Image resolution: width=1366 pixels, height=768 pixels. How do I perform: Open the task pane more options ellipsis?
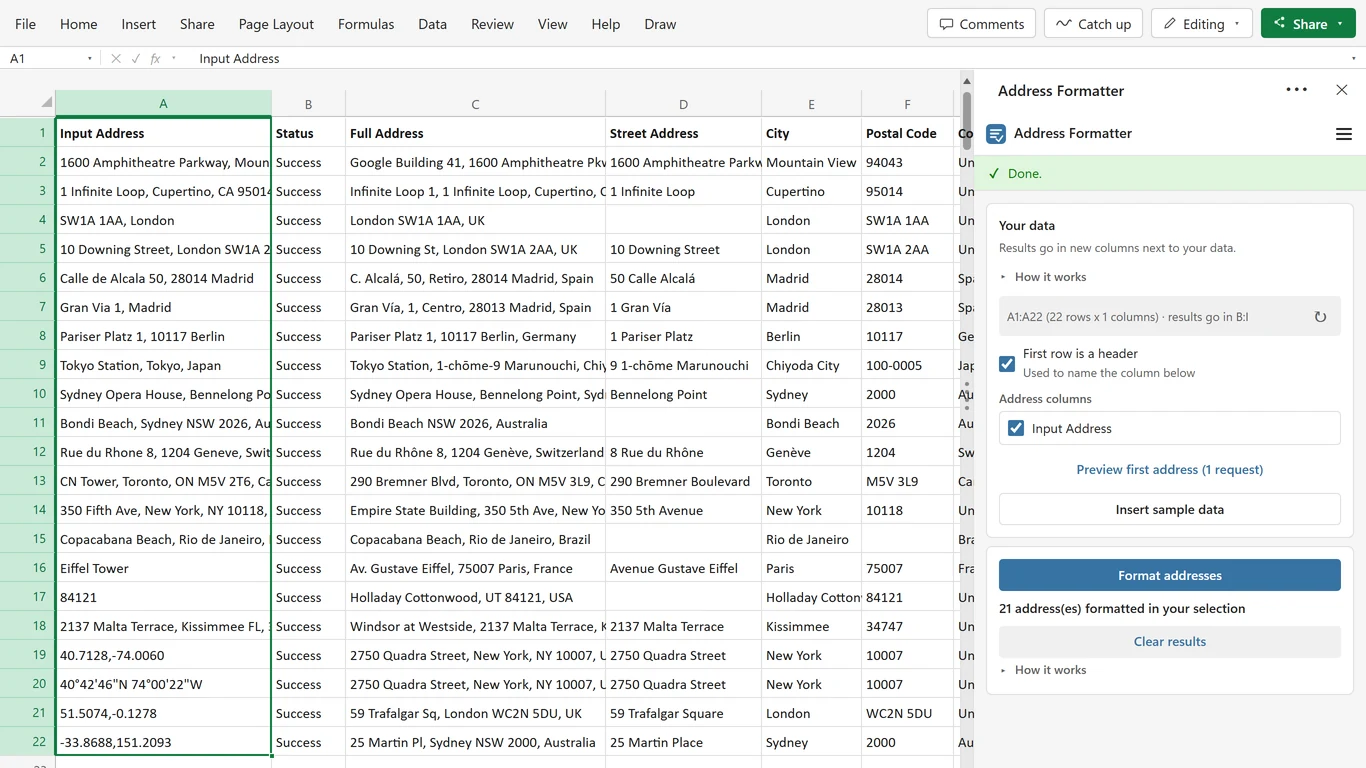(1297, 90)
